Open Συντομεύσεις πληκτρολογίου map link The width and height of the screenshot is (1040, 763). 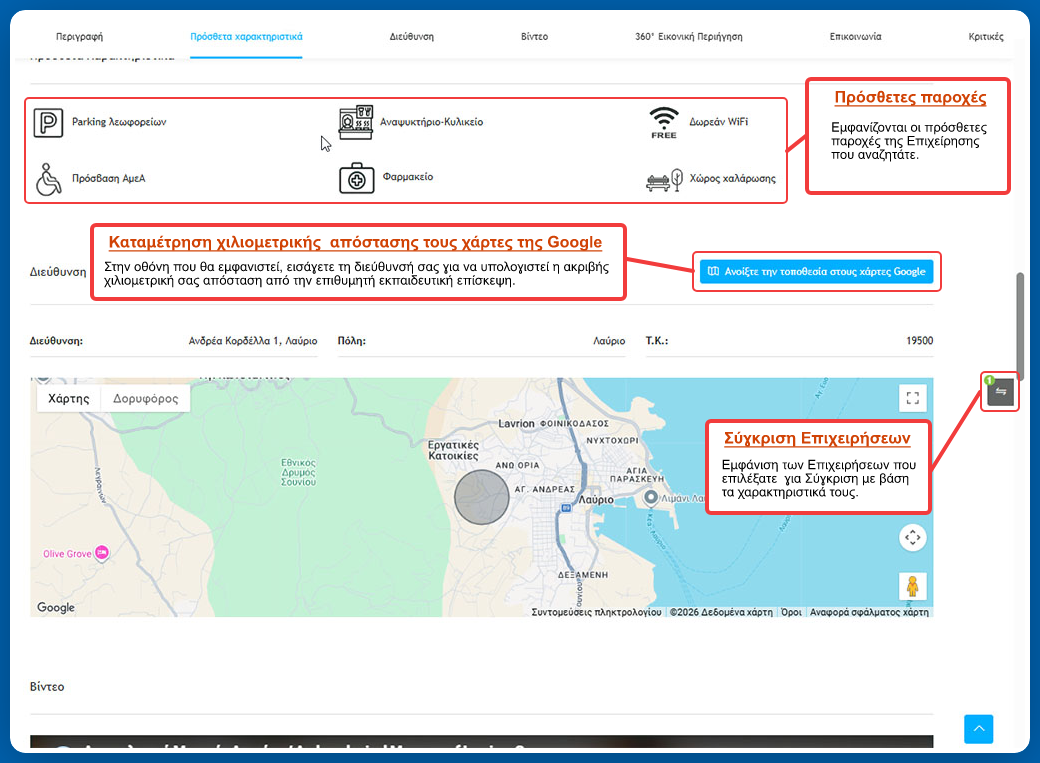tap(596, 612)
